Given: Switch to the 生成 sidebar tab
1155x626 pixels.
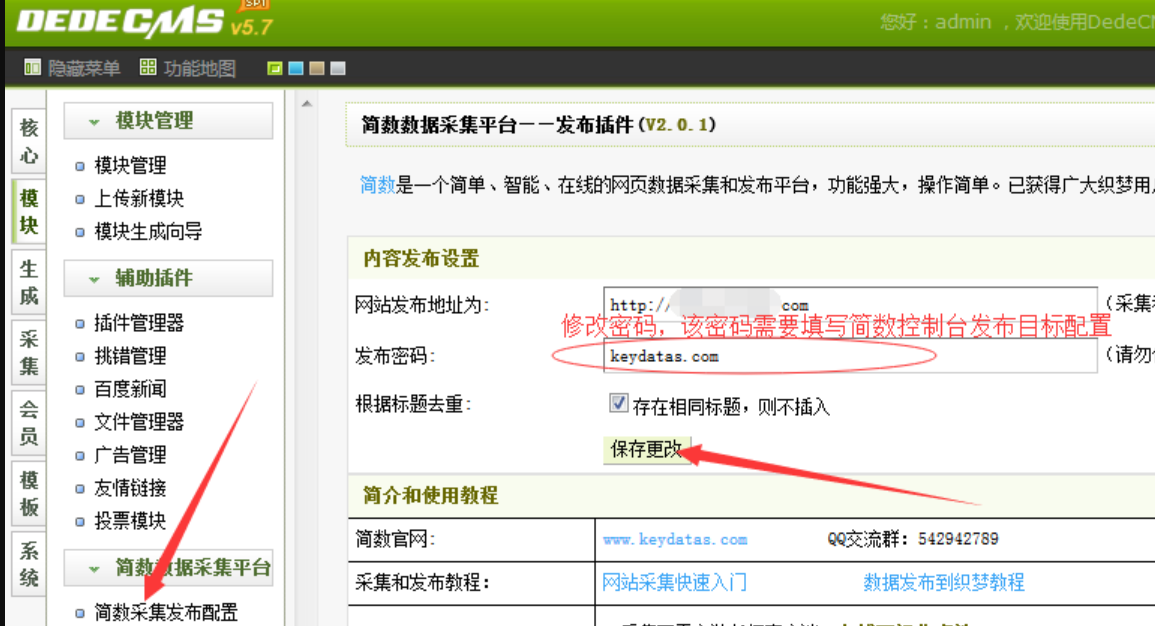Looking at the screenshot, I should 29,282.
